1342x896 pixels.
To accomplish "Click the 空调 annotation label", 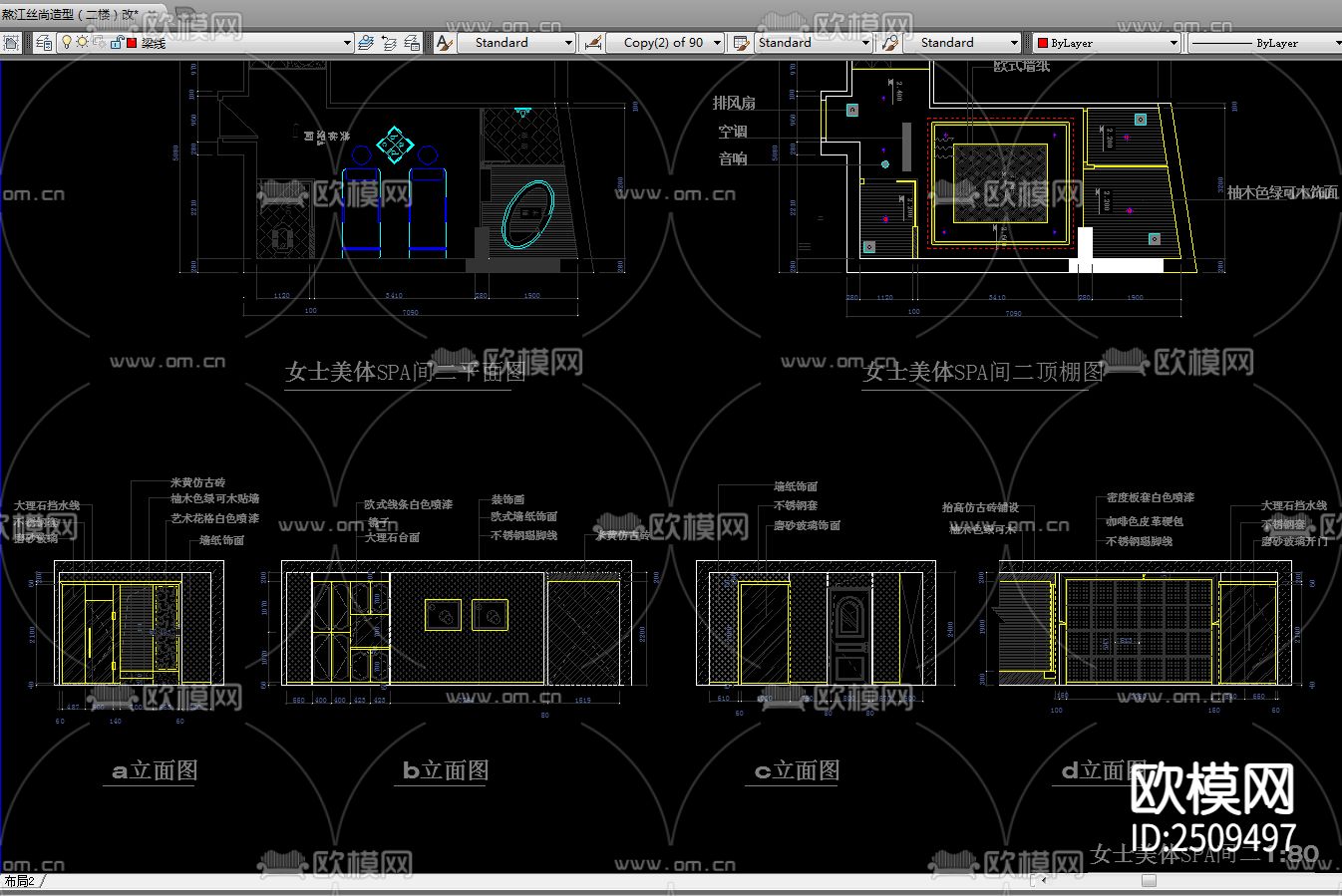I will click(x=733, y=131).
